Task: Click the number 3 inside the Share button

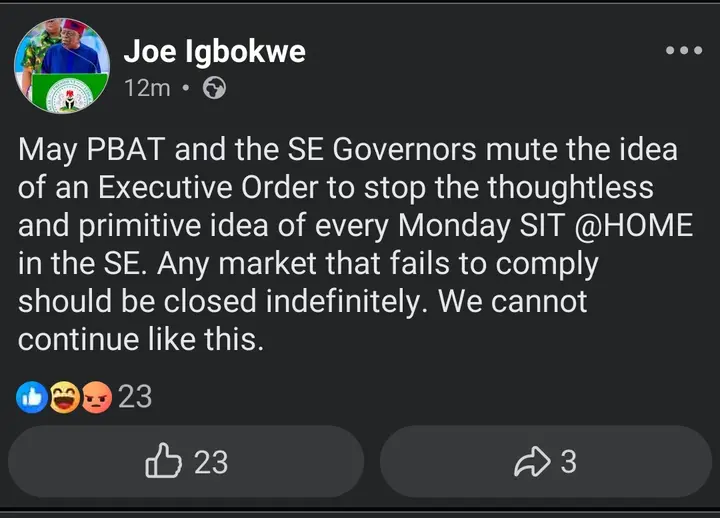Action: 568,462
